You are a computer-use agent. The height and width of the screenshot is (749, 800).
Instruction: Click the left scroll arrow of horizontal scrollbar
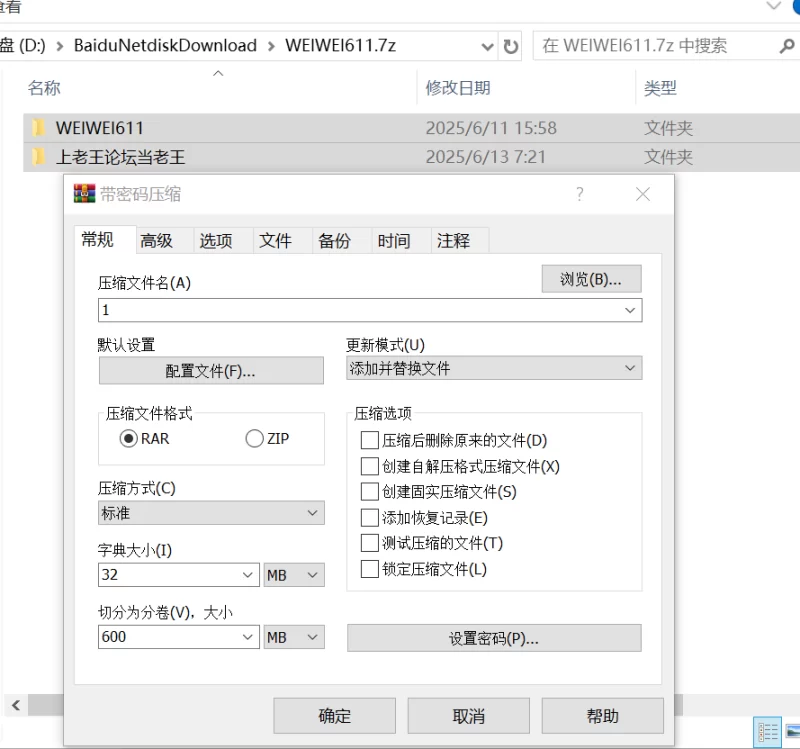(x=16, y=705)
